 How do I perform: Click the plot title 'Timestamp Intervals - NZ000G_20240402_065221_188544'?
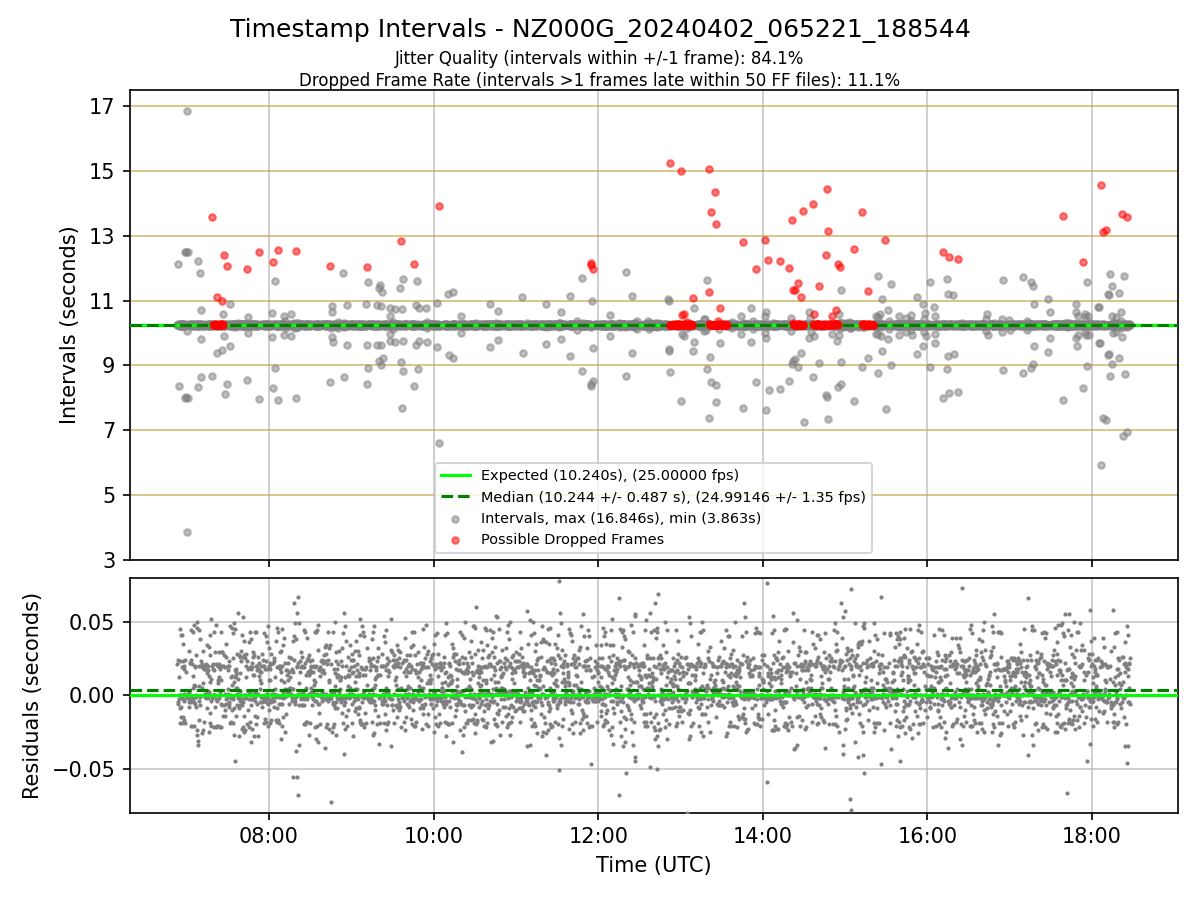point(600,29)
